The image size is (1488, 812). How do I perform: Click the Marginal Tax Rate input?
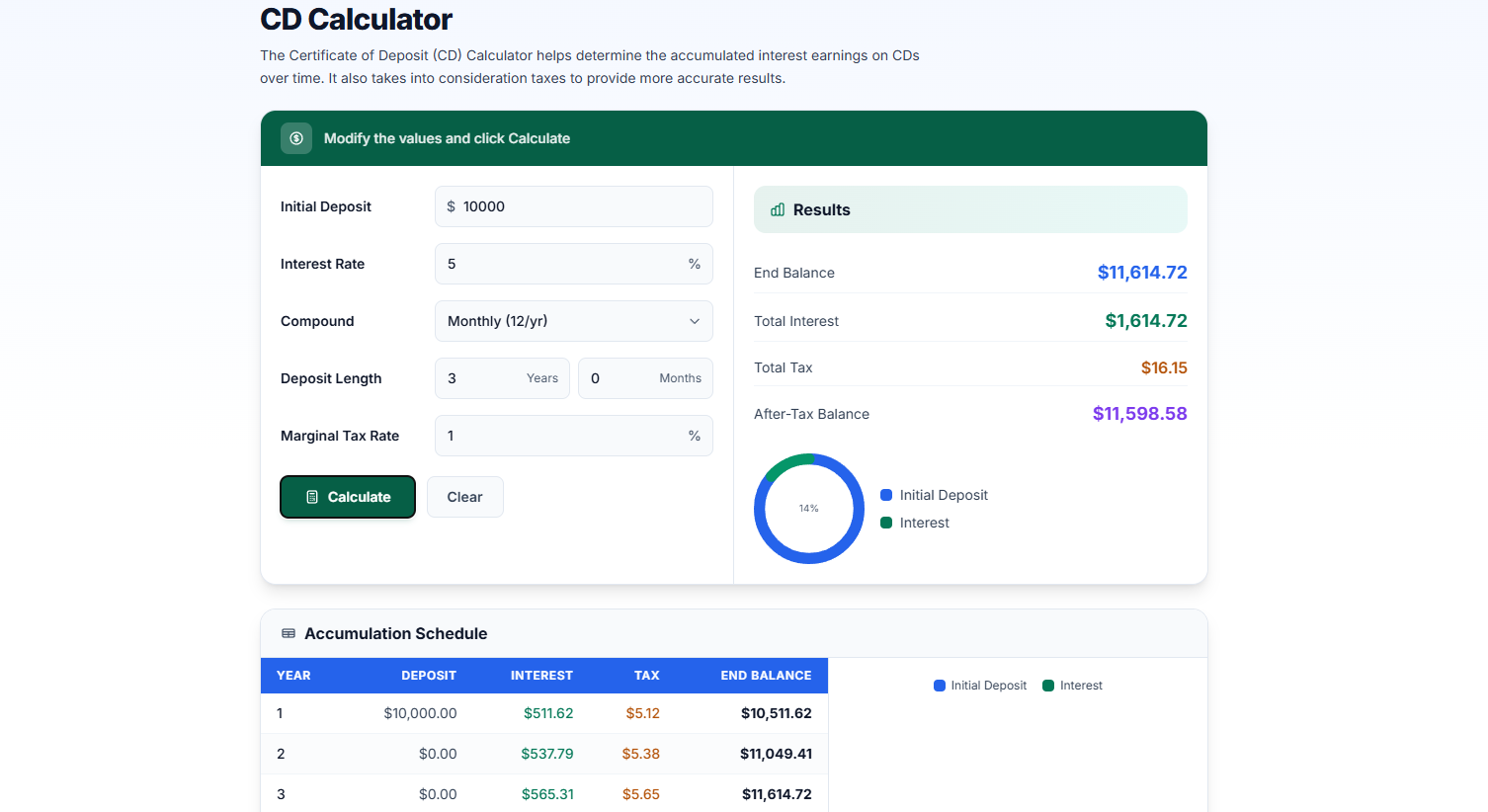point(563,436)
